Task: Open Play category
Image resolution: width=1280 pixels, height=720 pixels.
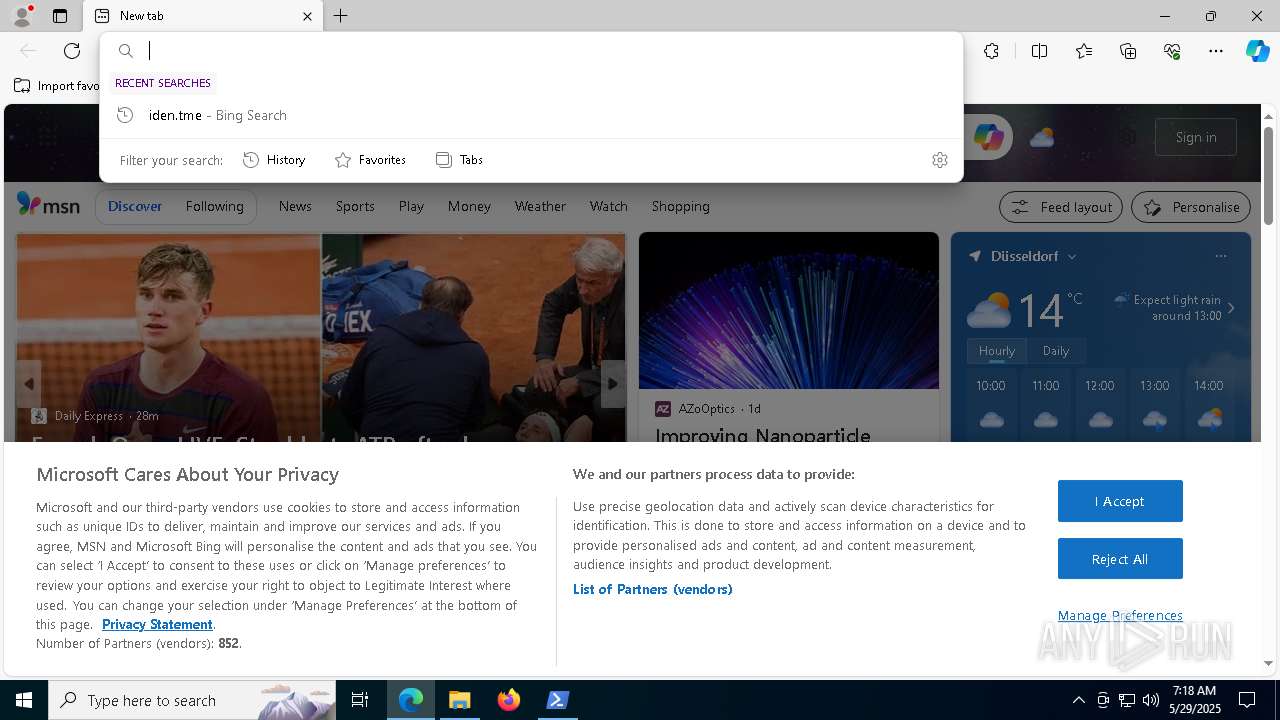Action: [411, 206]
